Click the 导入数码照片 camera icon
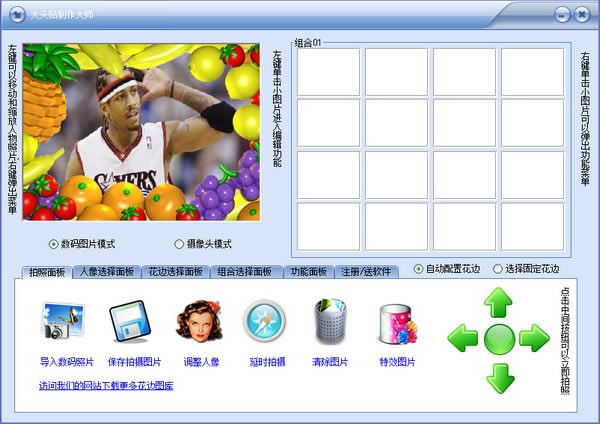The height and width of the screenshot is (424, 600). point(66,324)
